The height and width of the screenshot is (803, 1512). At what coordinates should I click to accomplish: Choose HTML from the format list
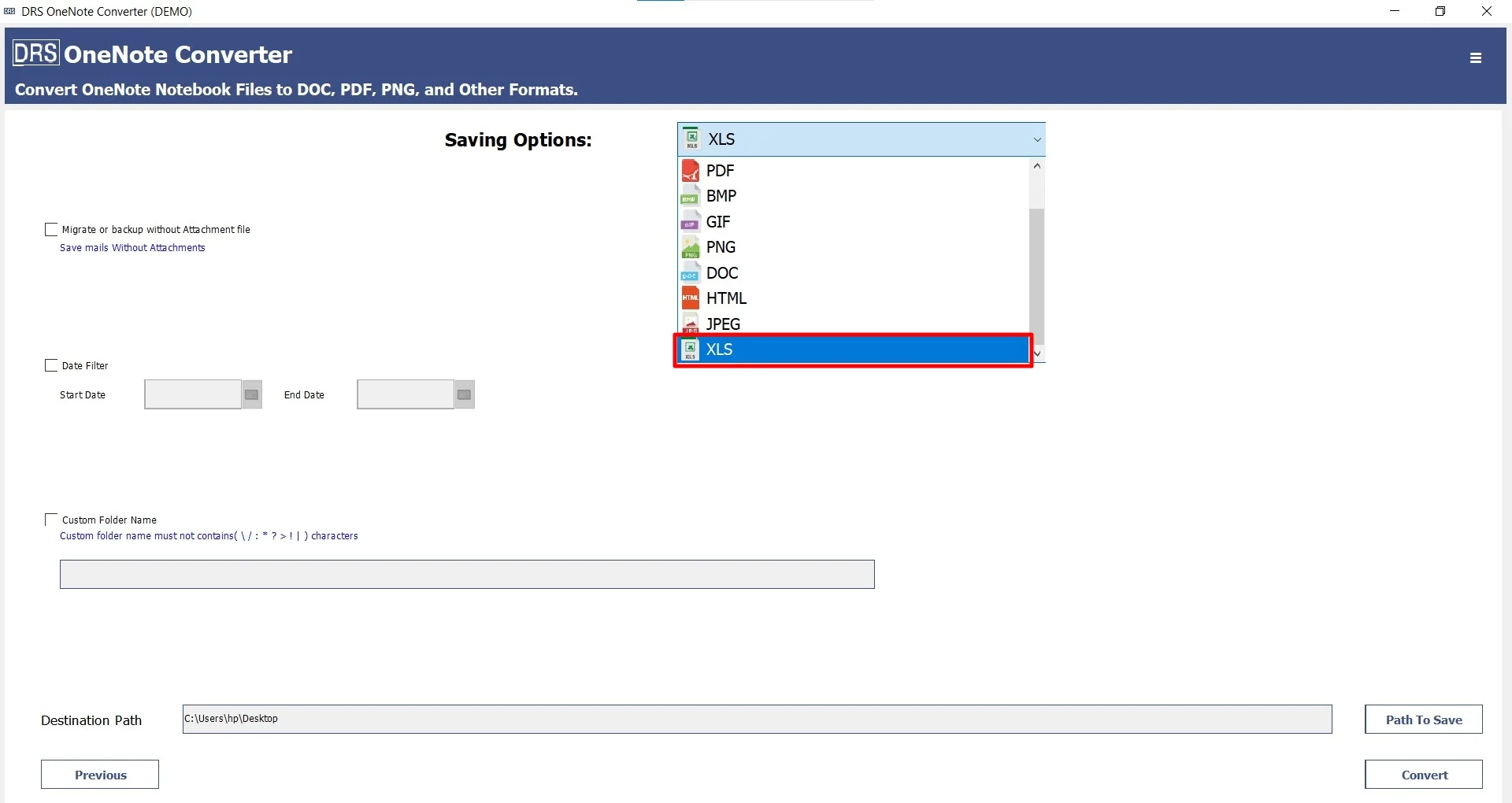click(854, 298)
